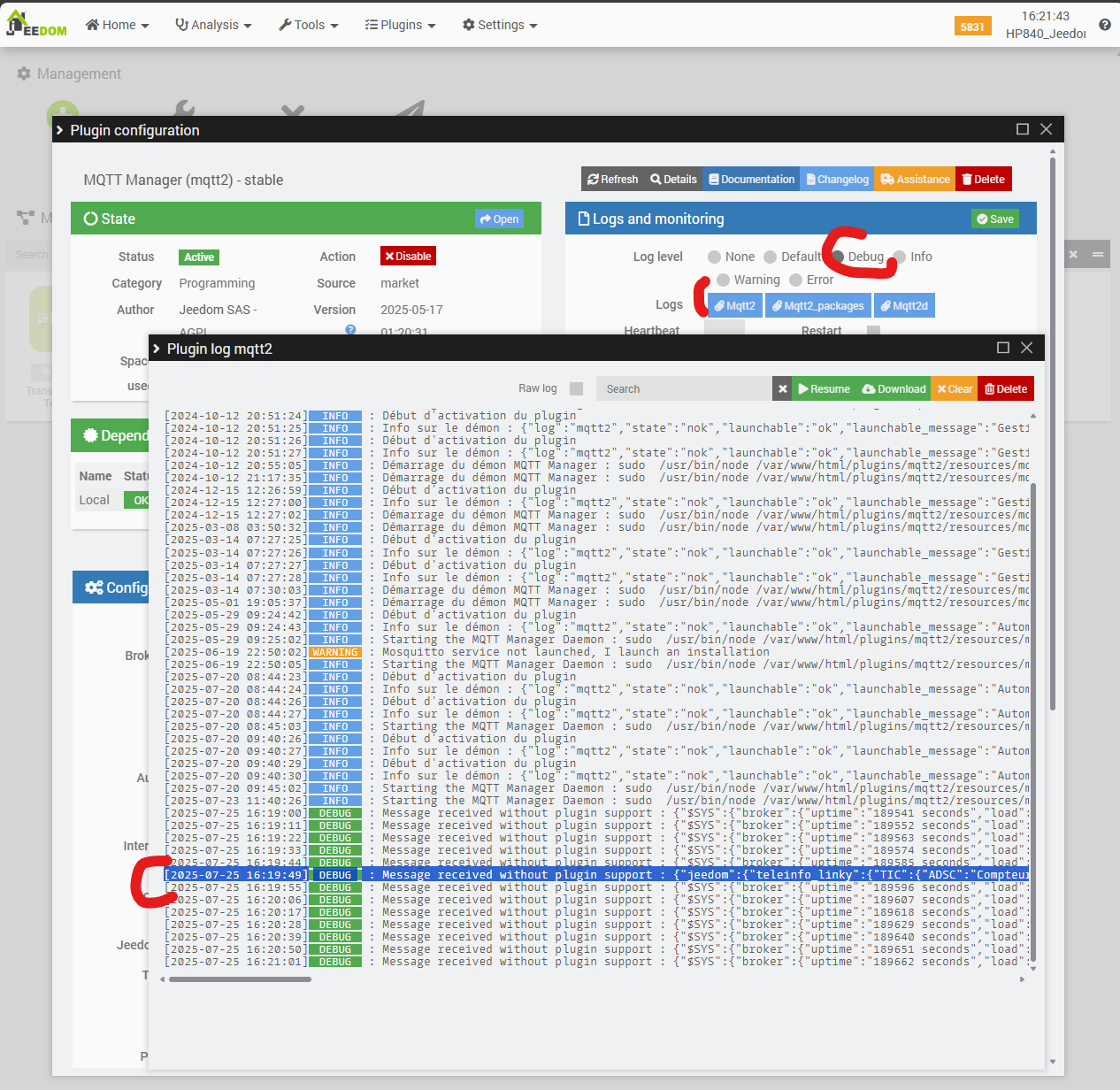Viewport: 1120px width, 1090px height.
Task: Select the Debug log level
Action: click(x=839, y=257)
